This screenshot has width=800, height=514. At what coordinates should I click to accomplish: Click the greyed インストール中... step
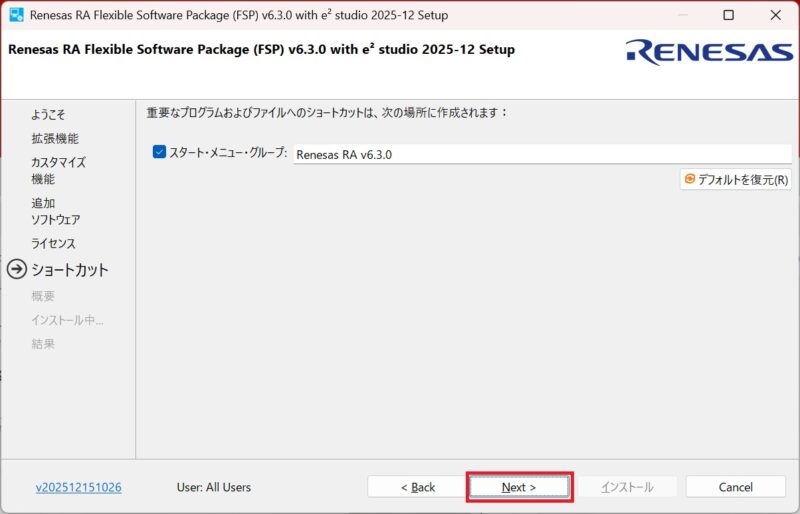click(67, 320)
